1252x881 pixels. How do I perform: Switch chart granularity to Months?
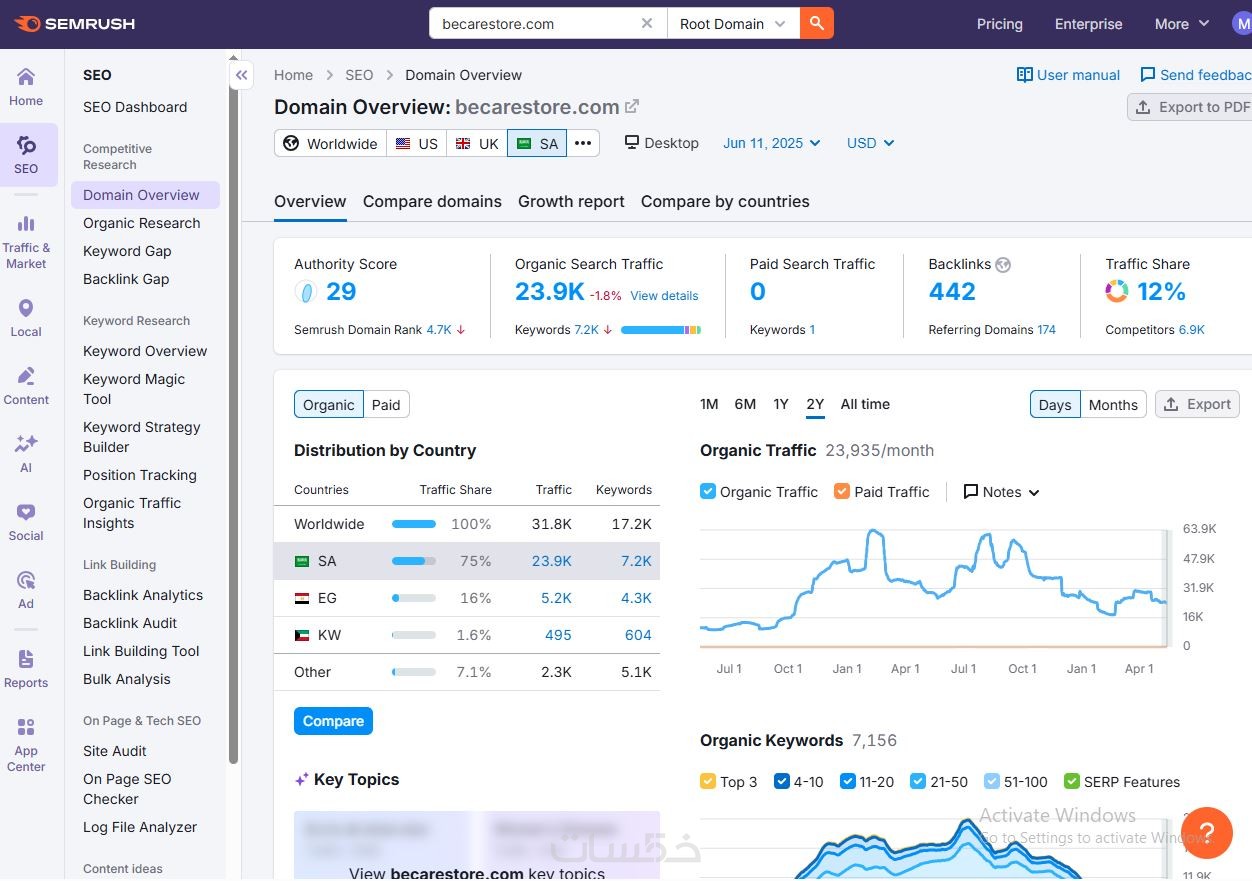[1113, 404]
